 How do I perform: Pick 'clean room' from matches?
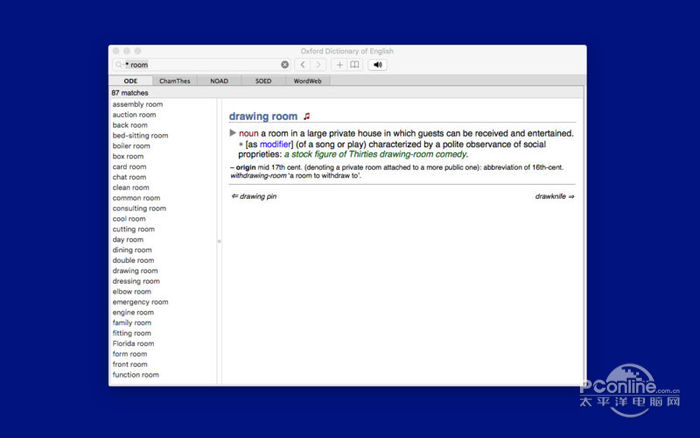pyautogui.click(x=131, y=188)
